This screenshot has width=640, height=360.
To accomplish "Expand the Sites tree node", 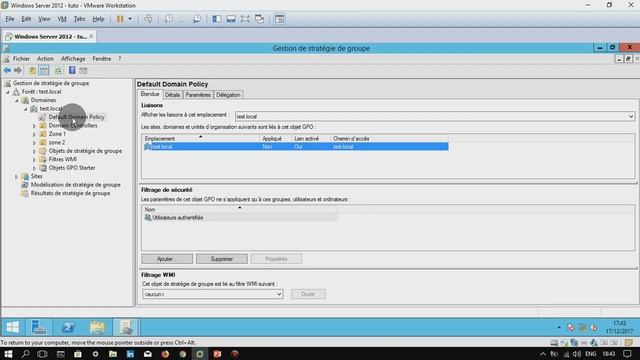I will (16, 177).
